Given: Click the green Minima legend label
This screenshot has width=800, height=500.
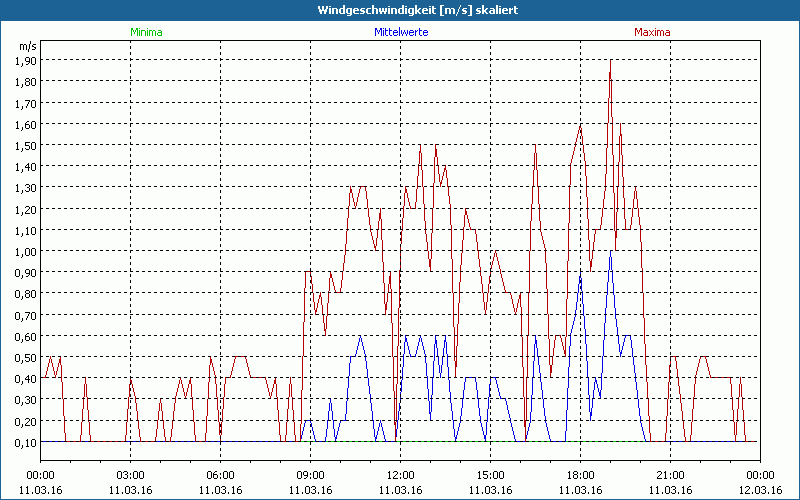Looking at the screenshot, I should (146, 32).
